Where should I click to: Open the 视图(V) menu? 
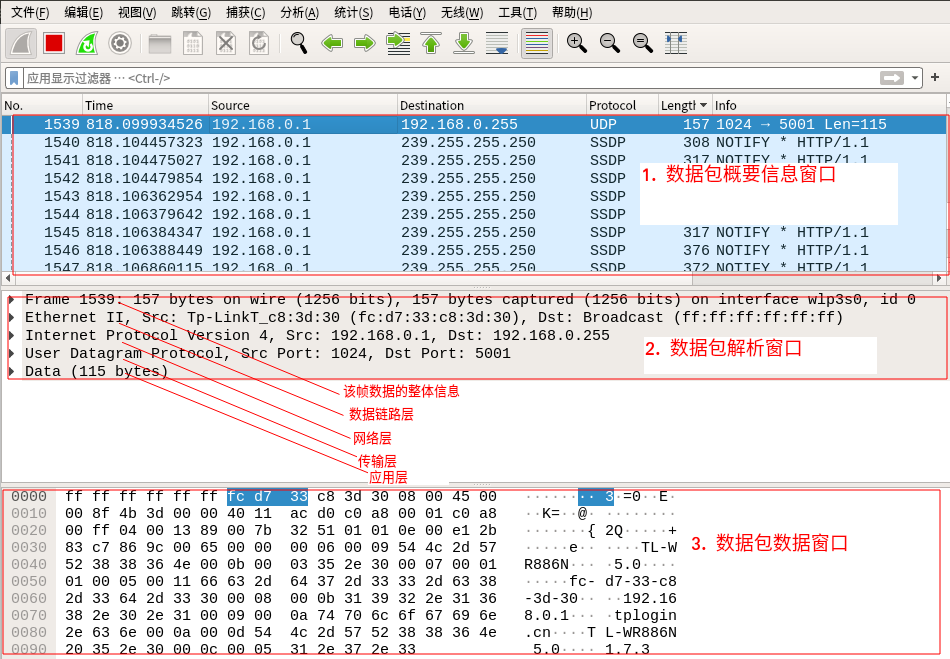[x=137, y=13]
